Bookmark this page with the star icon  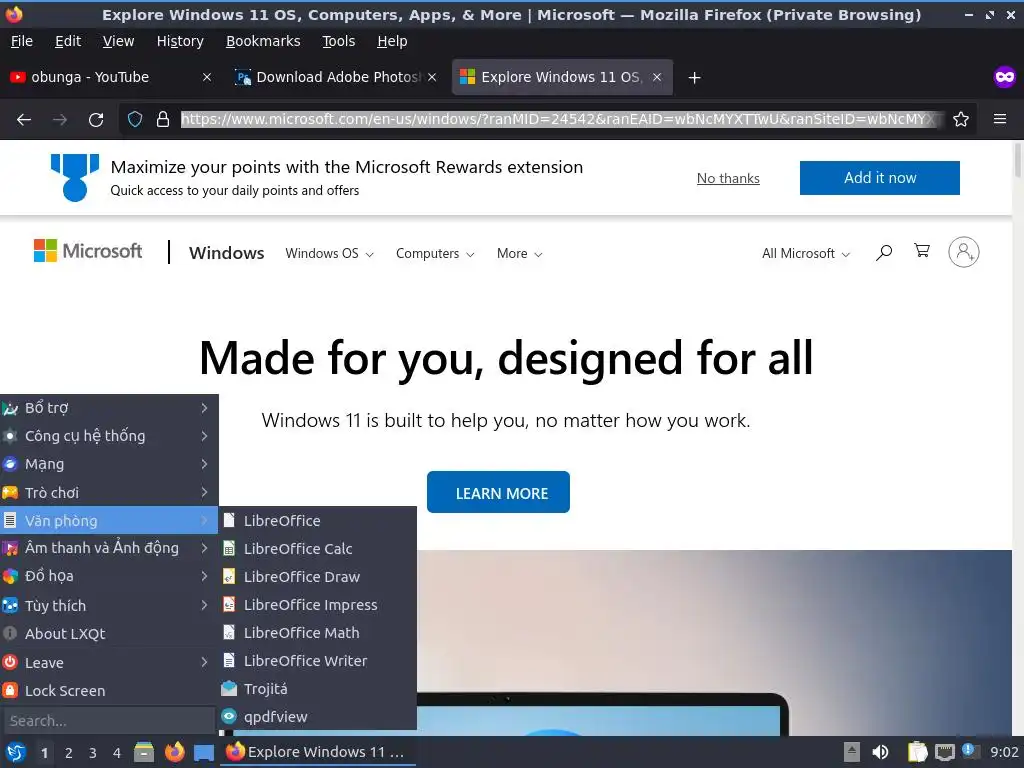point(961,120)
